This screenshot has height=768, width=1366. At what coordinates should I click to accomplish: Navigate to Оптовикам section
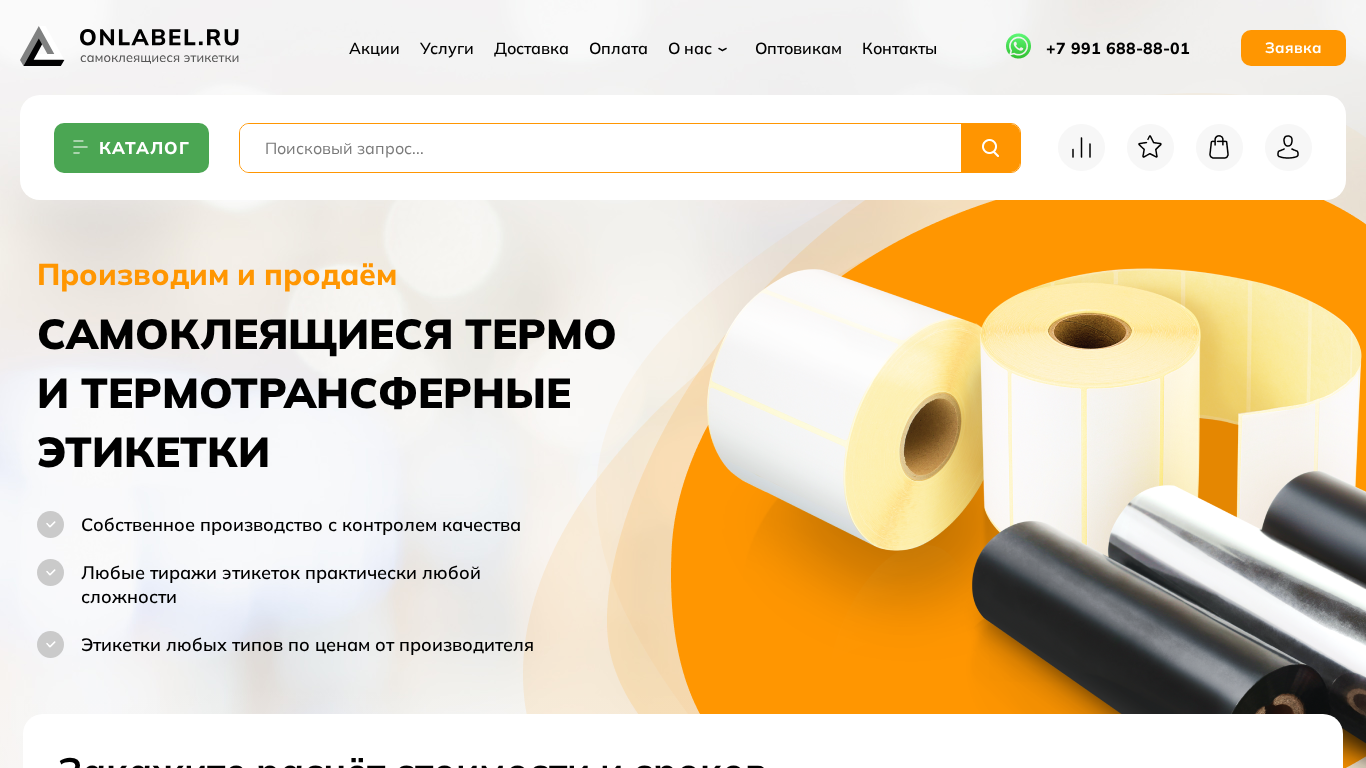[798, 48]
